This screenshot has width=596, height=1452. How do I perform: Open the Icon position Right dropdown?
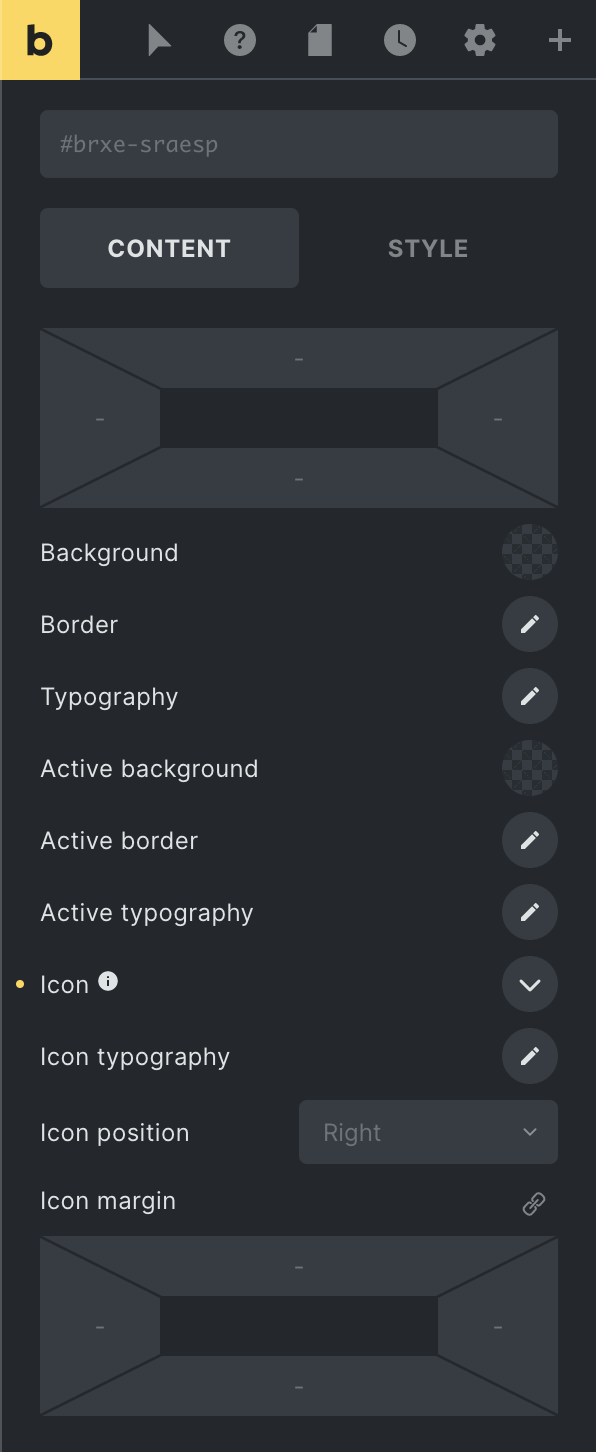coord(428,1132)
